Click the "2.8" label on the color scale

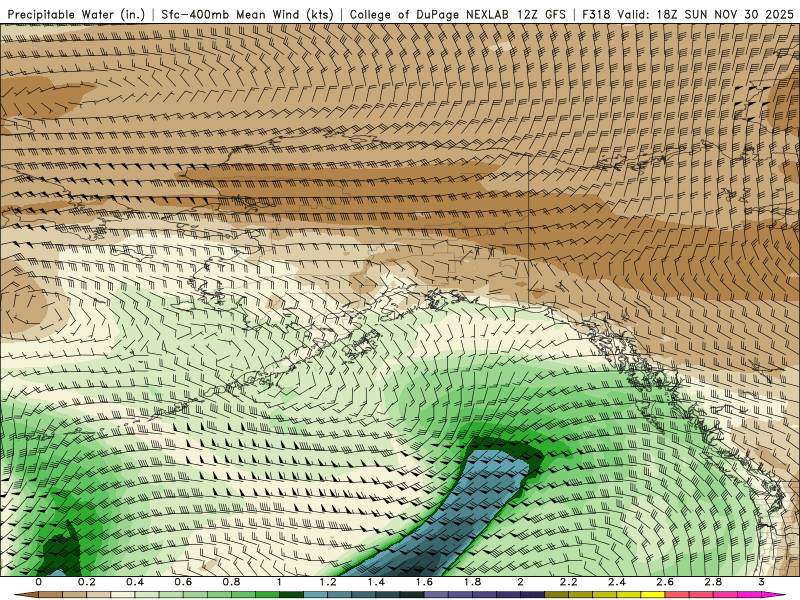713,582
